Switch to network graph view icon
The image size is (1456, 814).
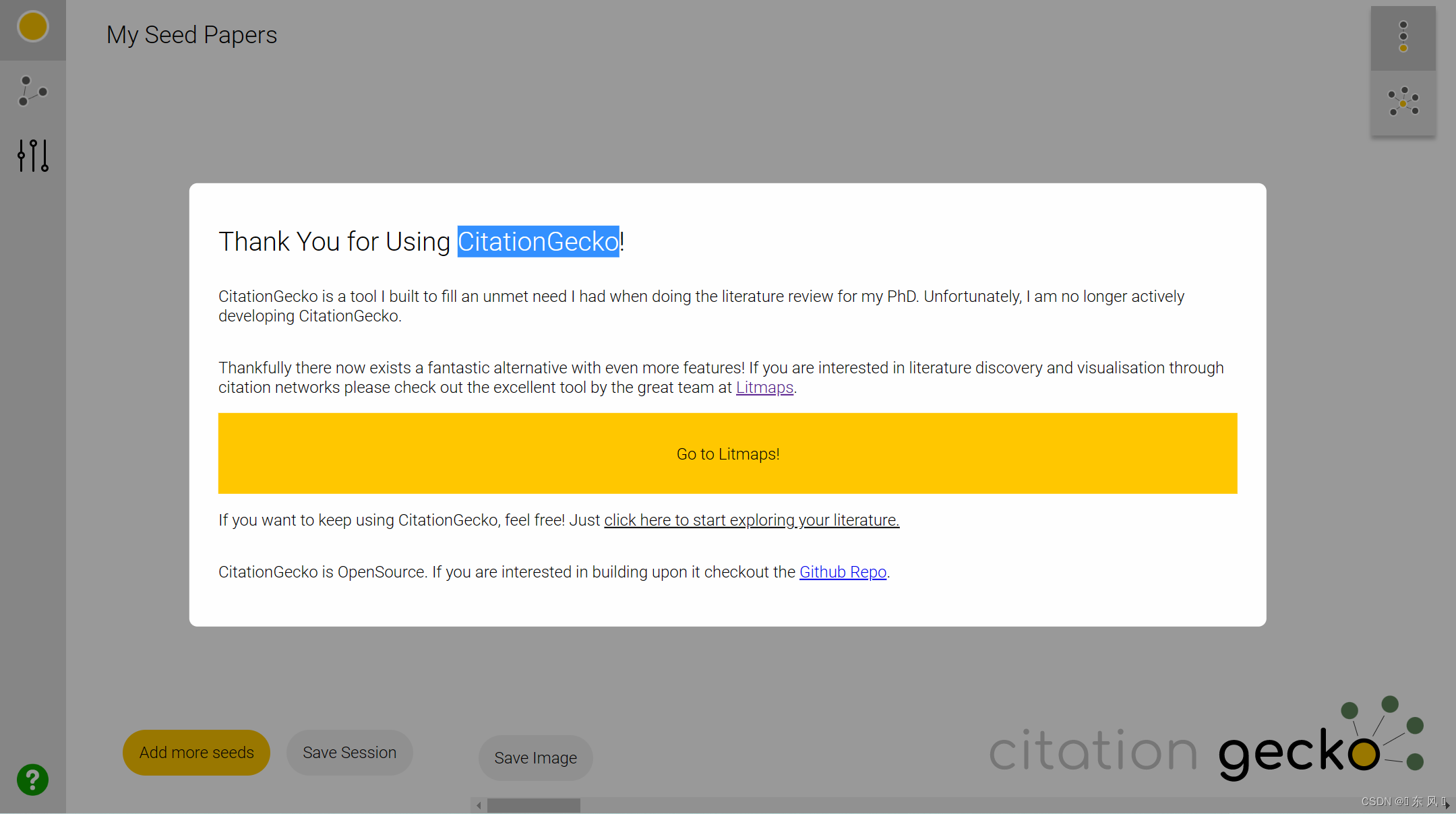1403,102
